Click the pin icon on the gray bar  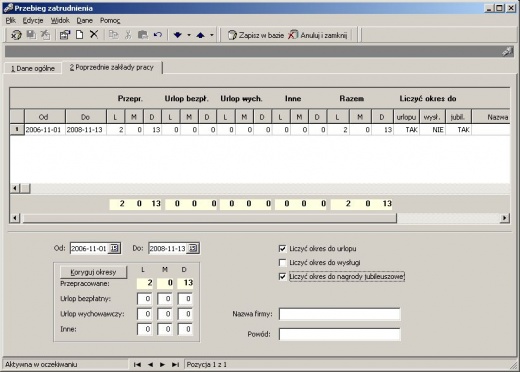pos(507,51)
